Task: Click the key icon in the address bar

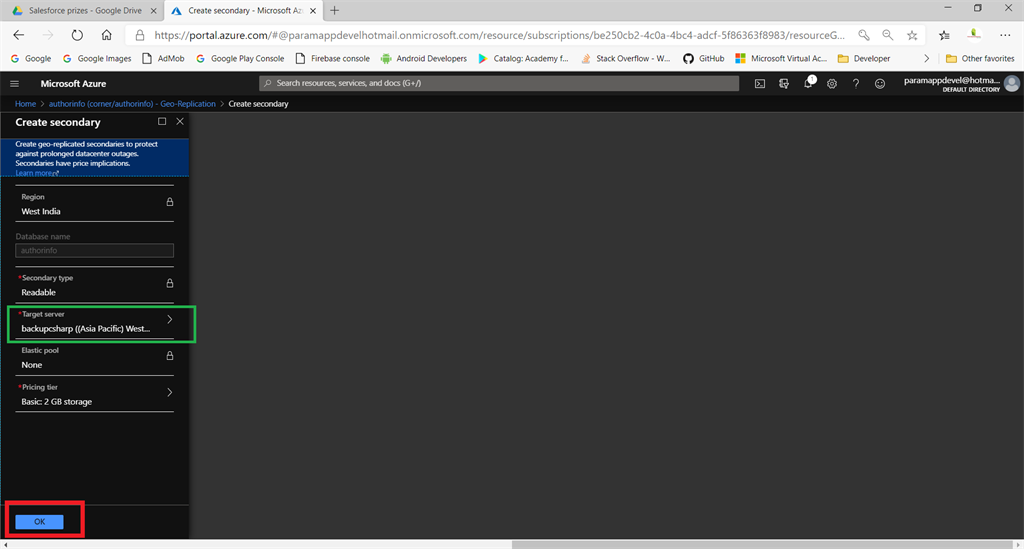Action: click(863, 35)
